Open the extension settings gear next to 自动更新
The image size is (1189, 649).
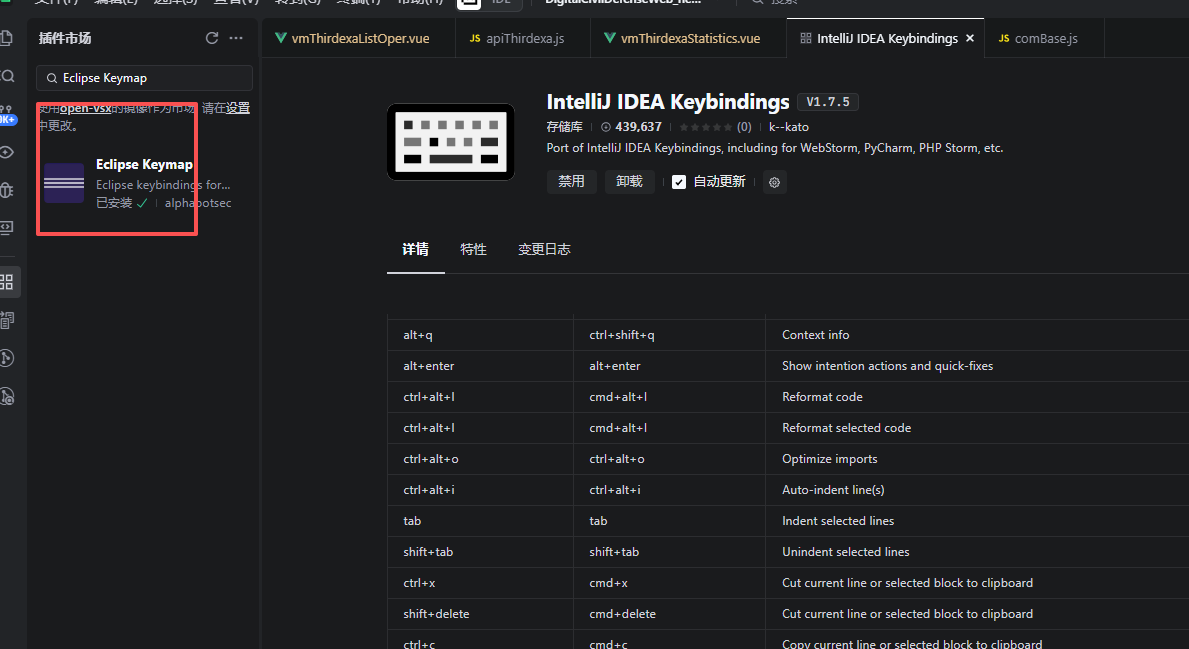(774, 182)
